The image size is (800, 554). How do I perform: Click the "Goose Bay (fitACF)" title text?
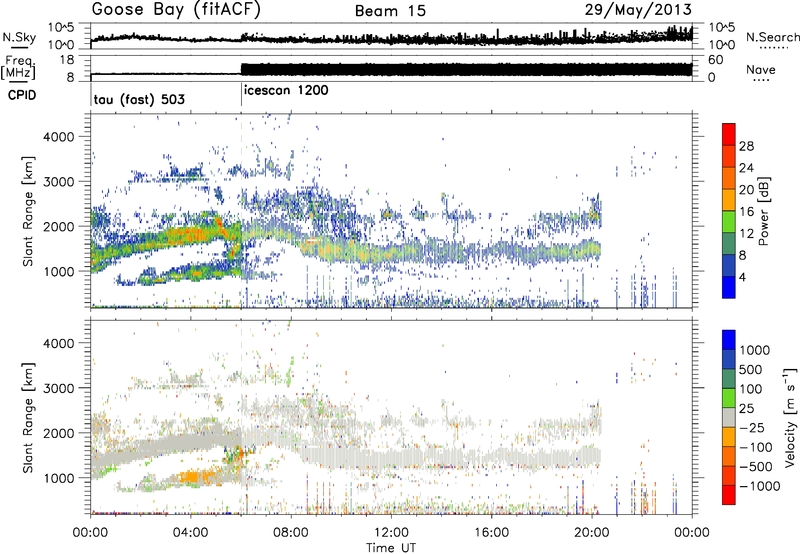tap(176, 10)
